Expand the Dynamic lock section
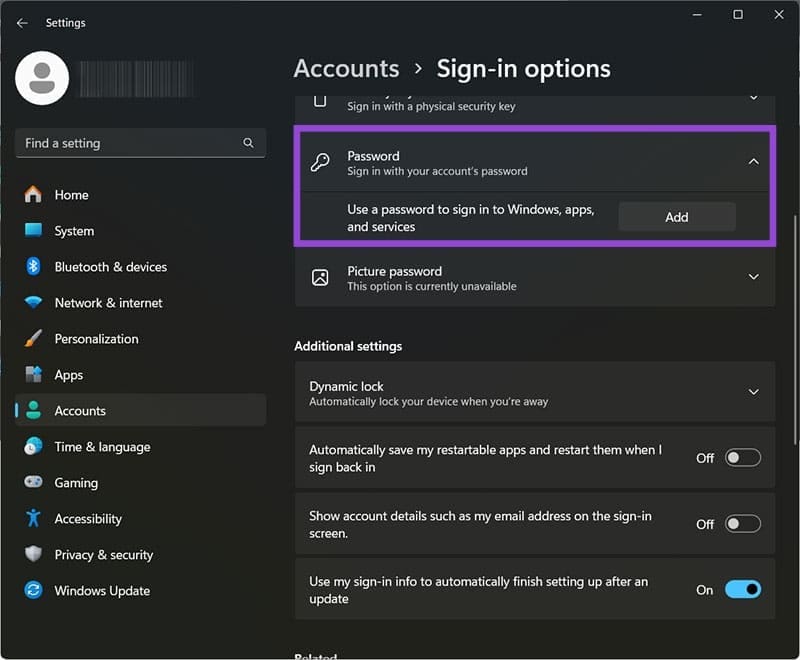Screen dimensions: 800x660 (x=754, y=393)
